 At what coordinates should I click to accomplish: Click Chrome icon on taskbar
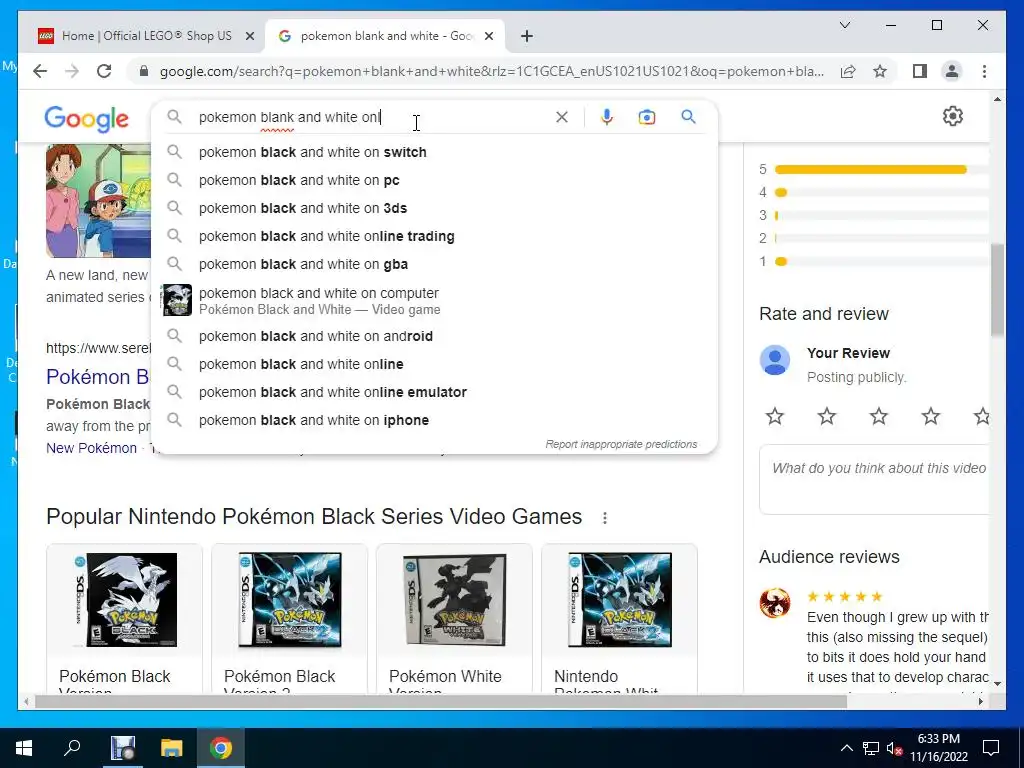pyautogui.click(x=221, y=748)
